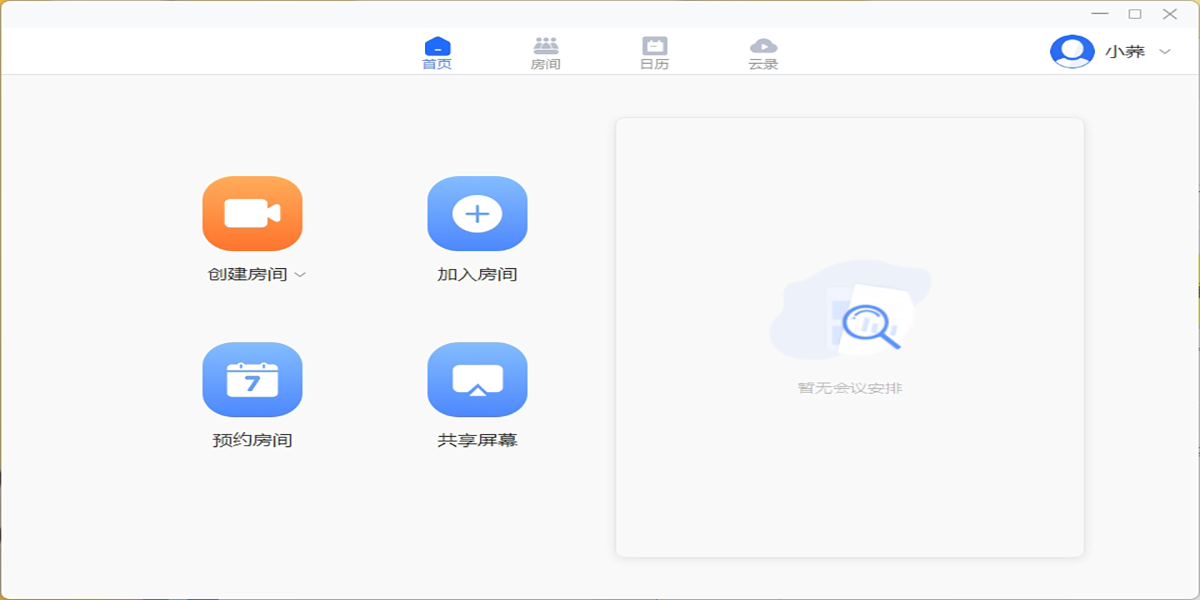Image resolution: width=1200 pixels, height=600 pixels.
Task: Select the 房间 people icon in top navigation
Action: click(x=545, y=46)
